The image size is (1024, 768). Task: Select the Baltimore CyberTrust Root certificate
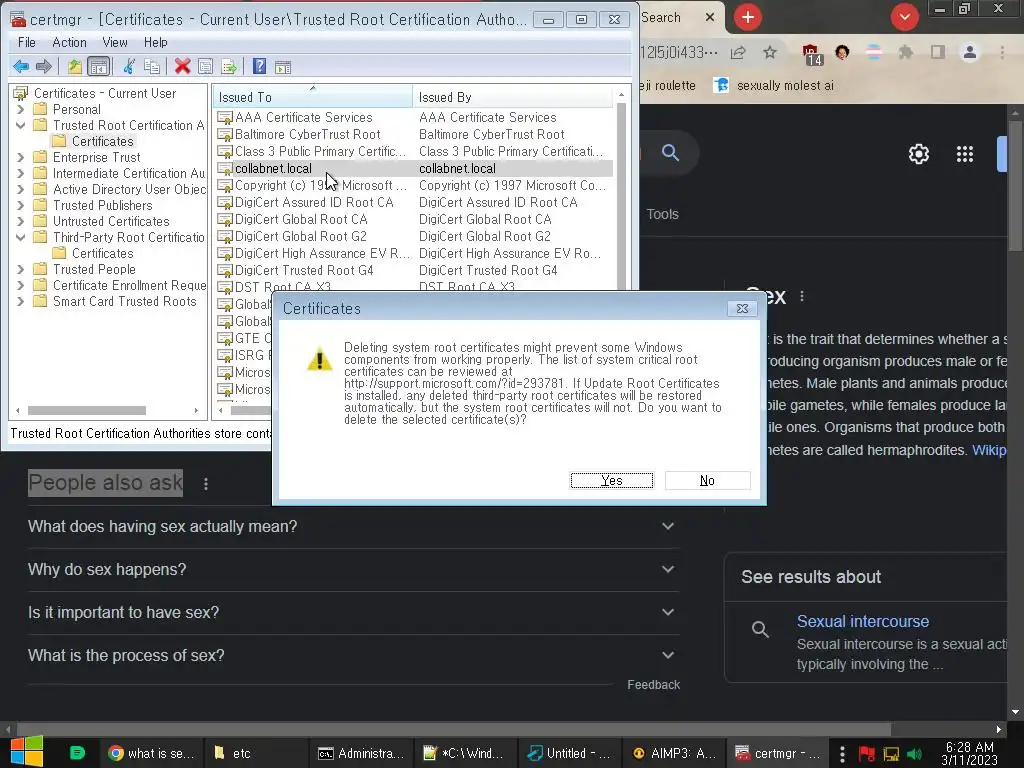415,135
